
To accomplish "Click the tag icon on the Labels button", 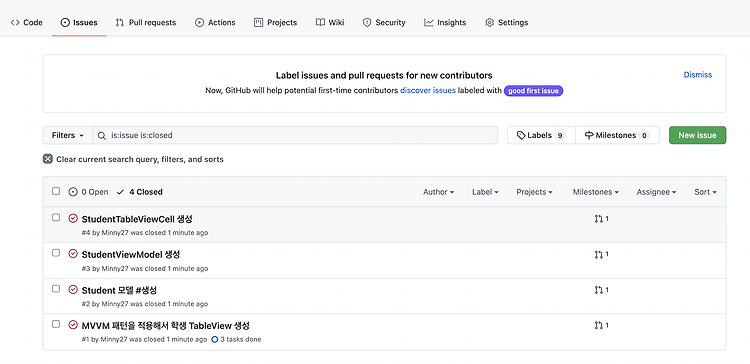I will [521, 135].
